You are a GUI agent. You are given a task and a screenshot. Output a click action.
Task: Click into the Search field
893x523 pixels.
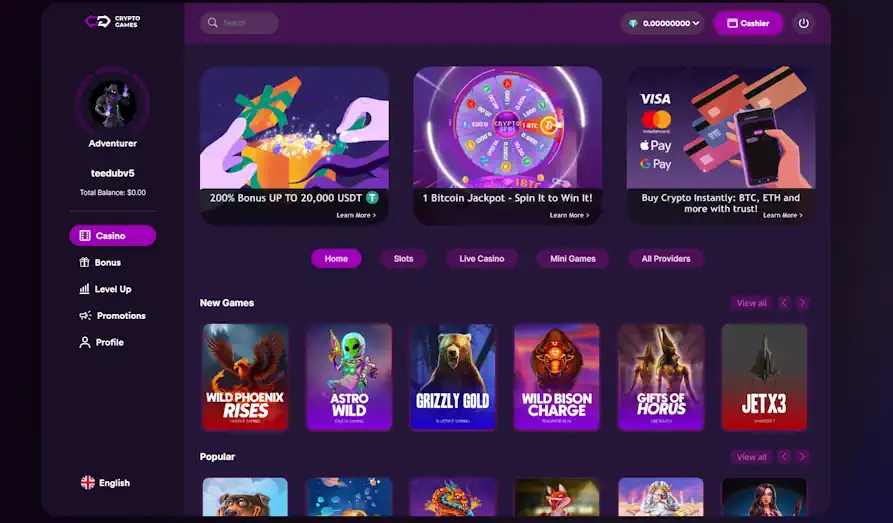(239, 23)
